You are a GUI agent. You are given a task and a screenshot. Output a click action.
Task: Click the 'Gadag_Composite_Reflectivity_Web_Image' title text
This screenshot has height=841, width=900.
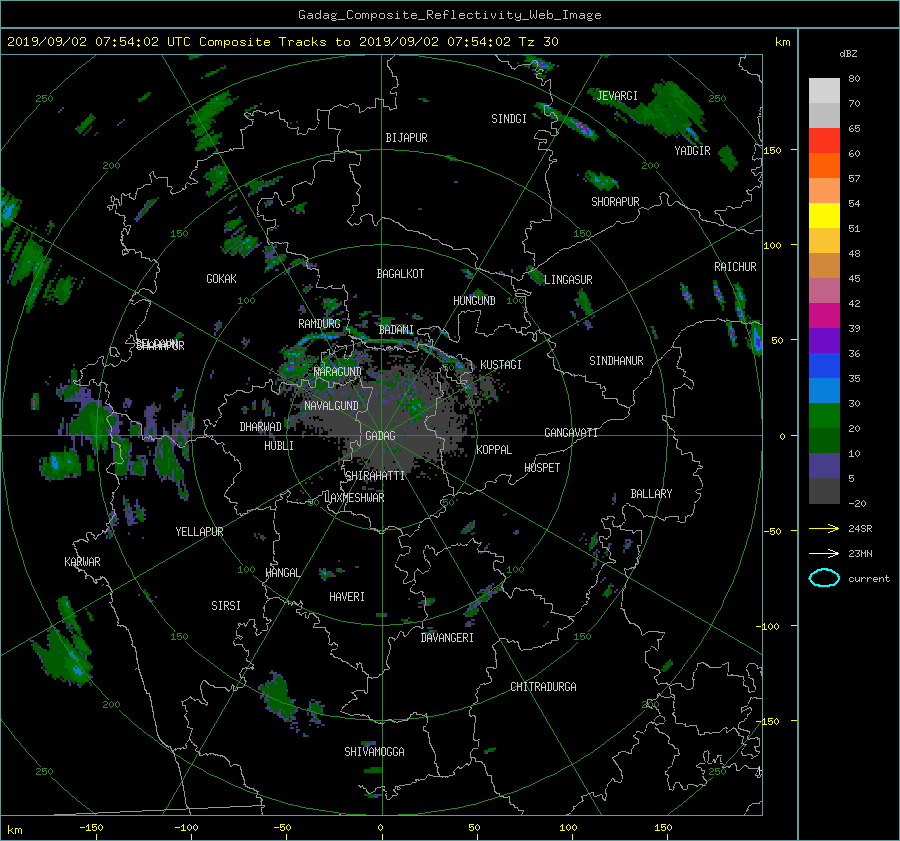tap(449, 15)
